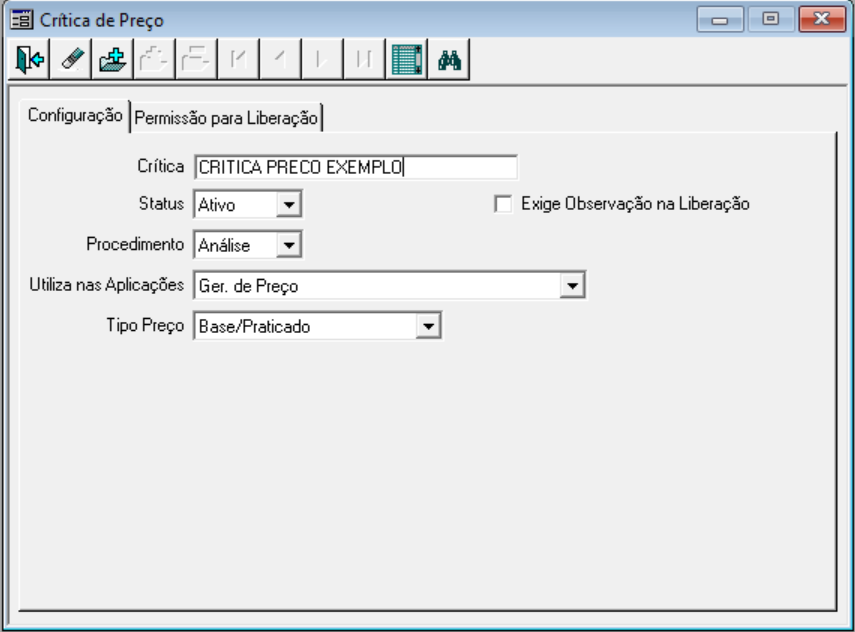The image size is (855, 632).
Task: Minimize the Crítica de Preço window
Action: click(x=720, y=20)
